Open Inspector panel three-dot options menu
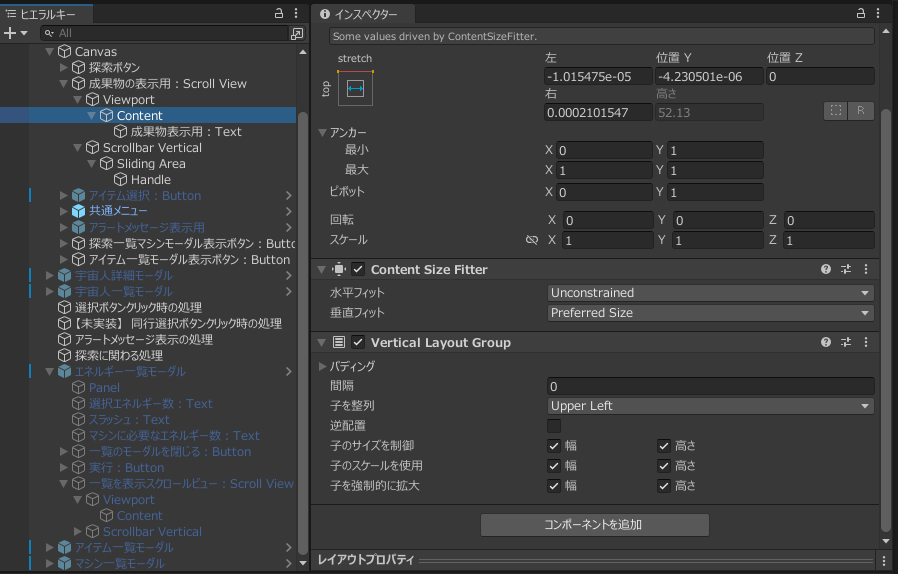The height and width of the screenshot is (574, 898). click(878, 13)
